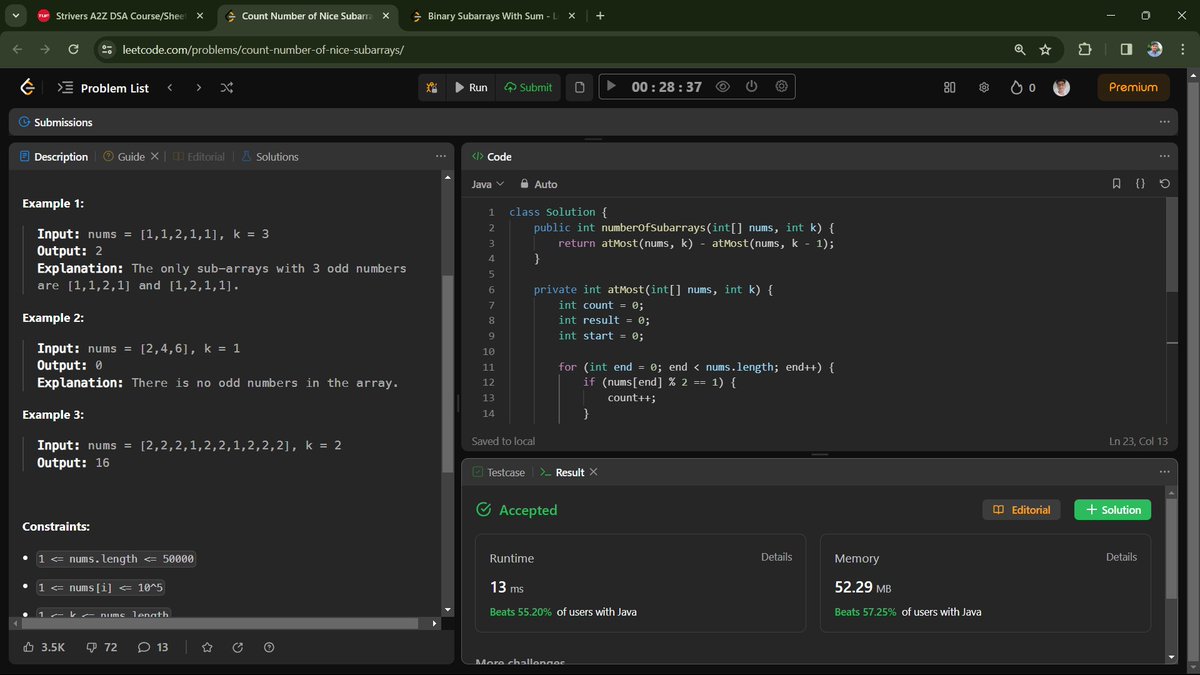Click the green Submit button

(x=528, y=87)
